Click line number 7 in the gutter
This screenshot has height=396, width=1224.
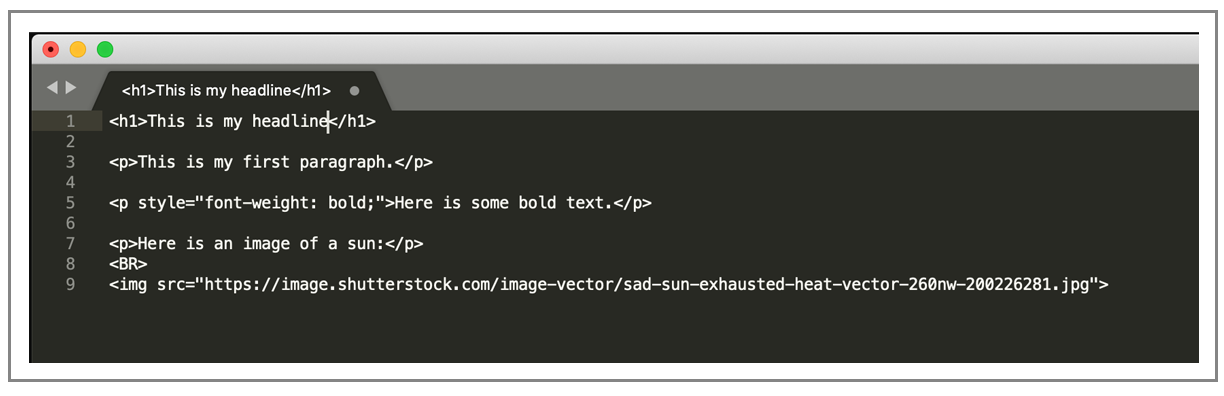click(70, 244)
